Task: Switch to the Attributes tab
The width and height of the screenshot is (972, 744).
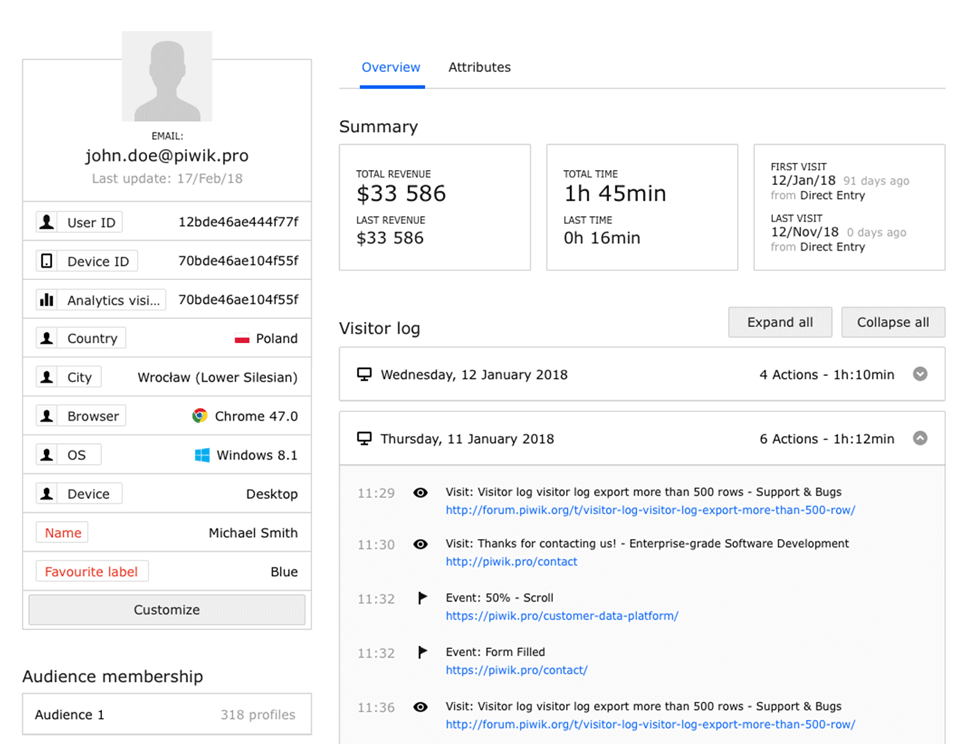Action: tap(479, 68)
